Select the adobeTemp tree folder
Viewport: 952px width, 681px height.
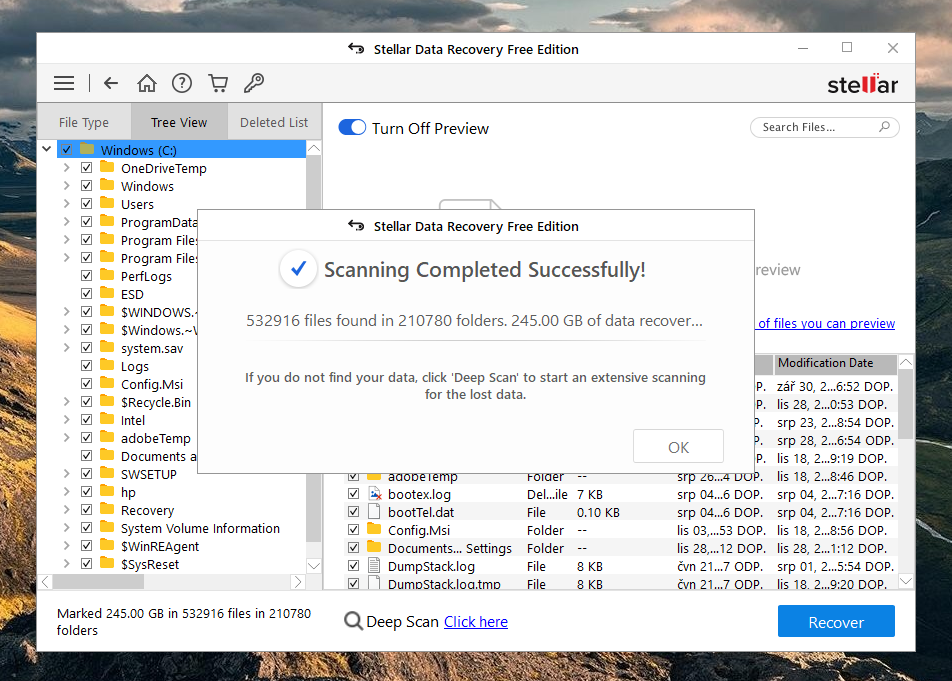pyautogui.click(x=155, y=438)
